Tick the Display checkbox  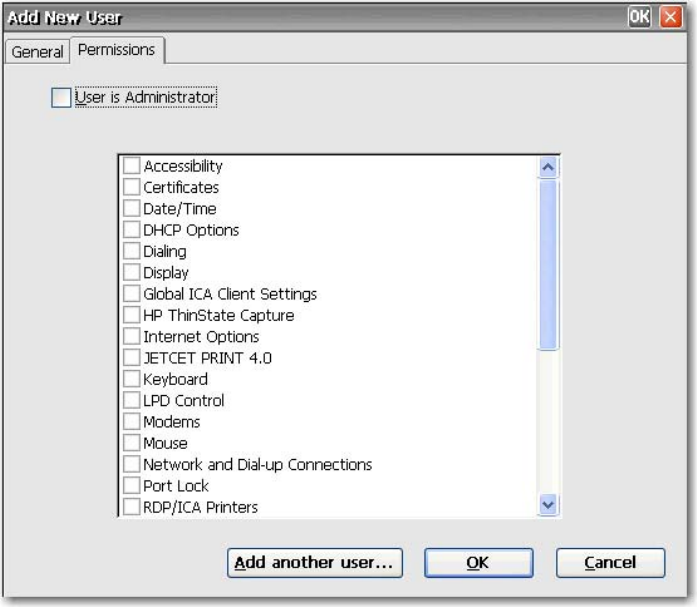[132, 272]
